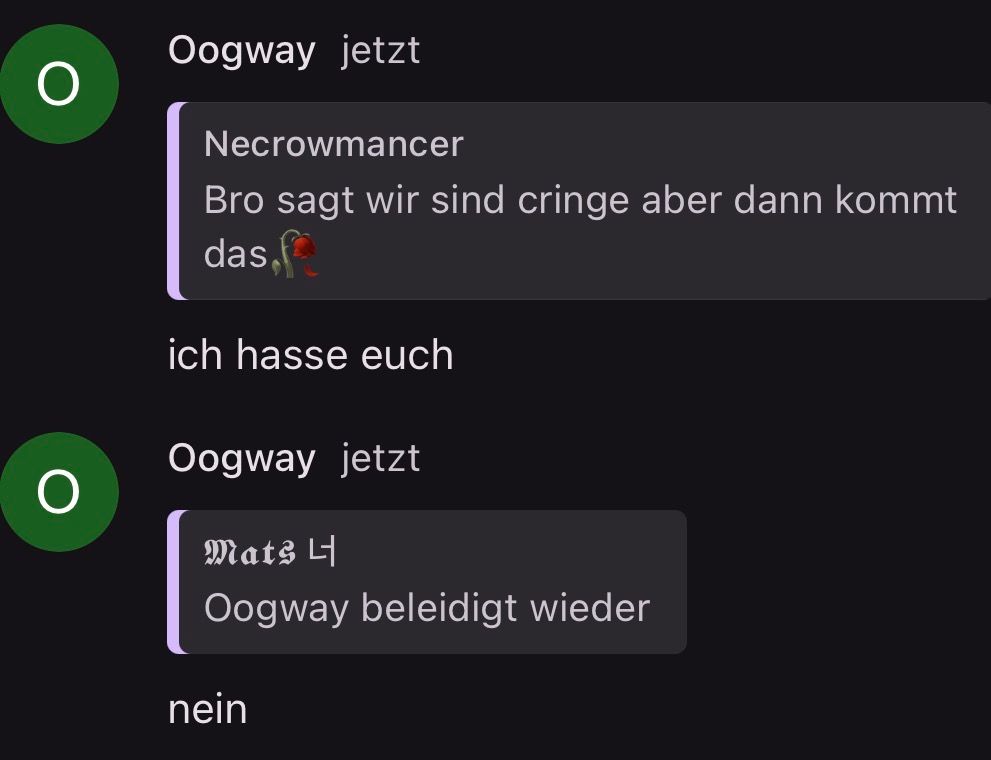Jump to quoted message 'Oogway beleidigt wieder'
Screen dimensions: 991x760
click(427, 582)
